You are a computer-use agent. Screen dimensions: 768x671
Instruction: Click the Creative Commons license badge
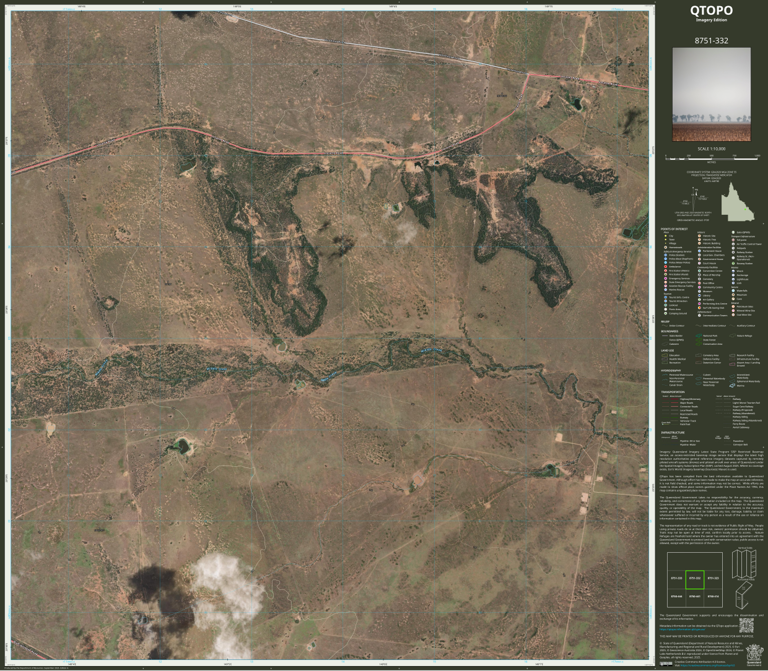pos(666,664)
